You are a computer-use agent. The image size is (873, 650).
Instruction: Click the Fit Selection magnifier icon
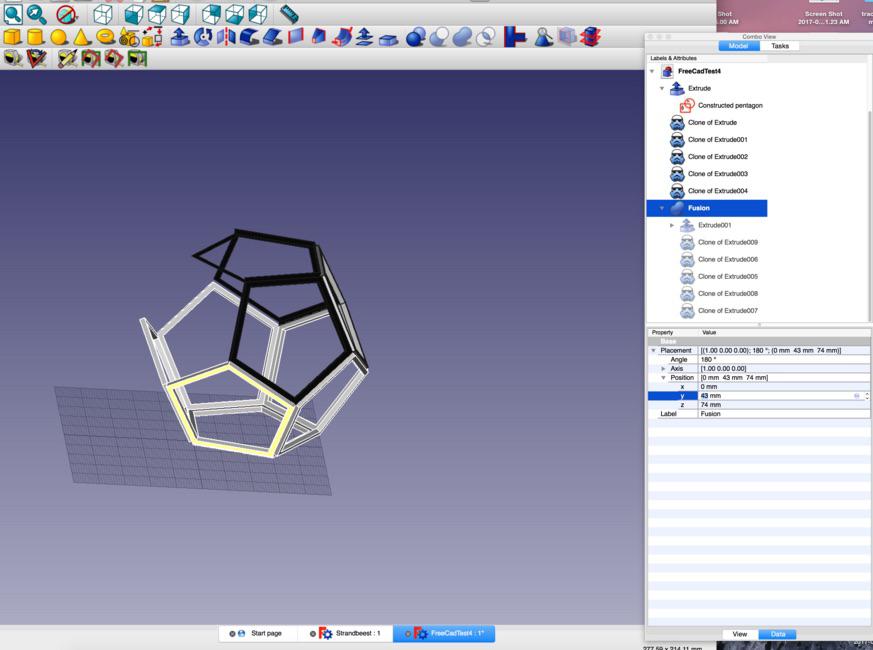point(37,14)
